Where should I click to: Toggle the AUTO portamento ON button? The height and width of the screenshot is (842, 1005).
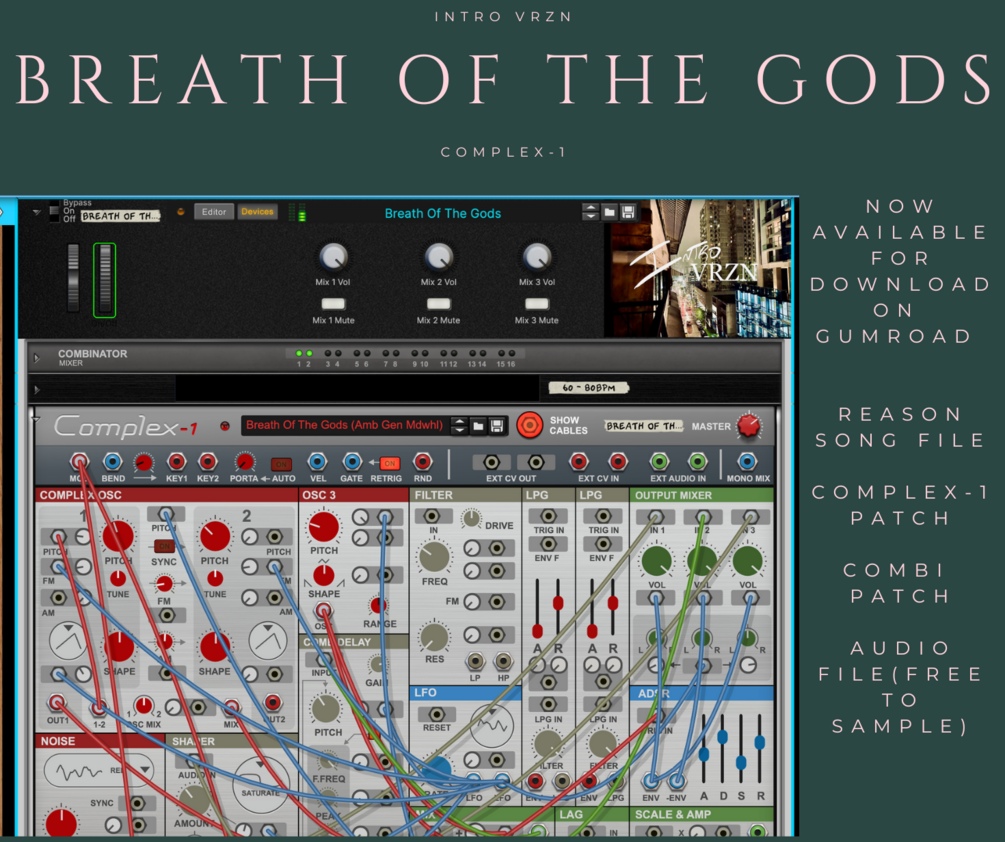[x=281, y=464]
